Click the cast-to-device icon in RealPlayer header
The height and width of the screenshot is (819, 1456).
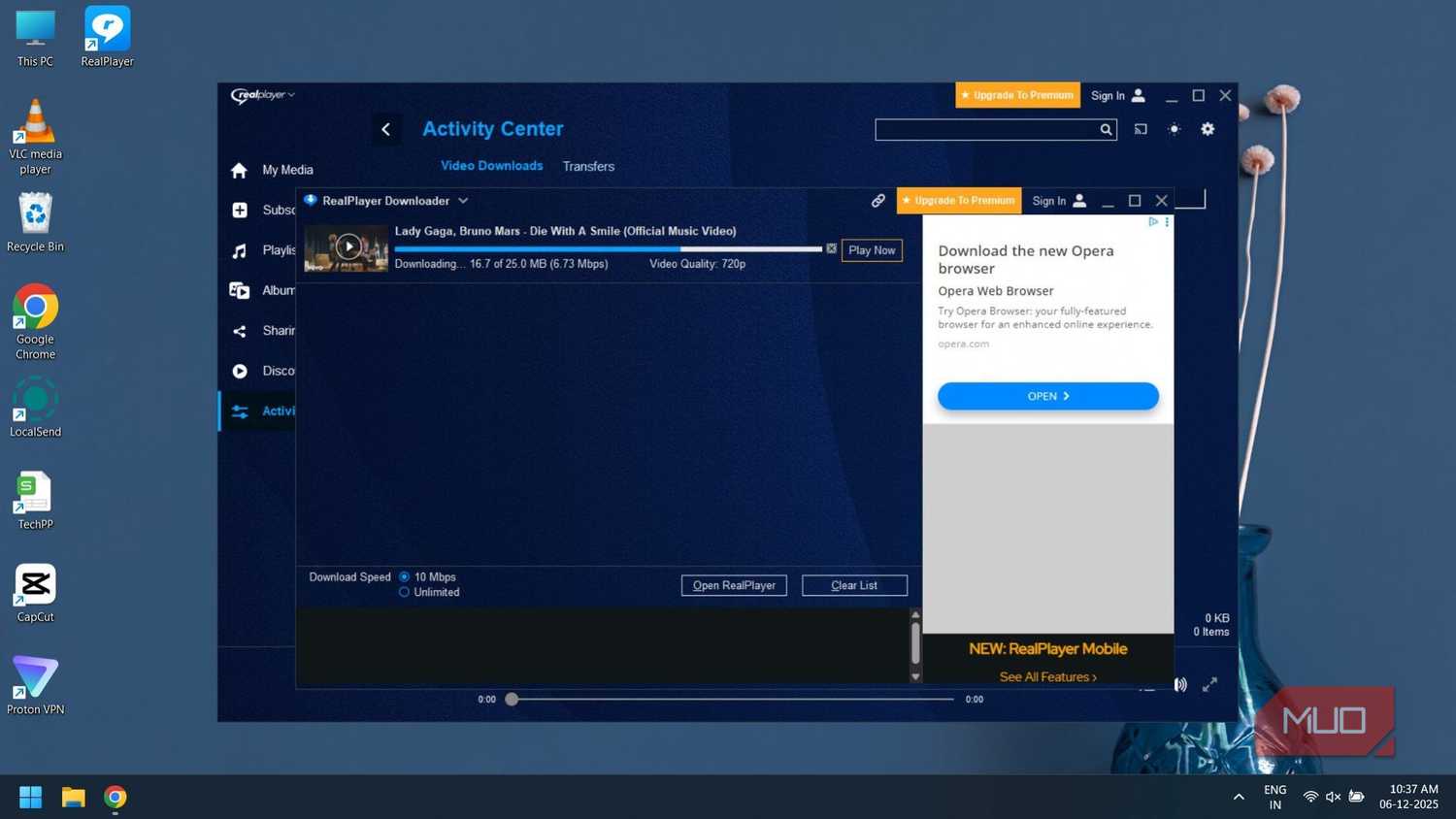point(1141,129)
